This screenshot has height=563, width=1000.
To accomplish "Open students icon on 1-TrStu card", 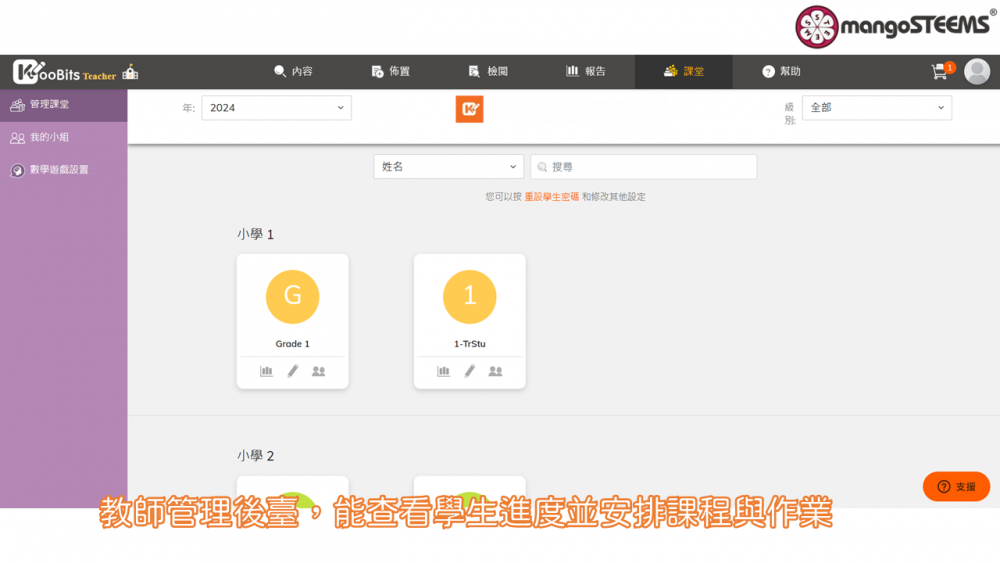I will tap(495, 371).
